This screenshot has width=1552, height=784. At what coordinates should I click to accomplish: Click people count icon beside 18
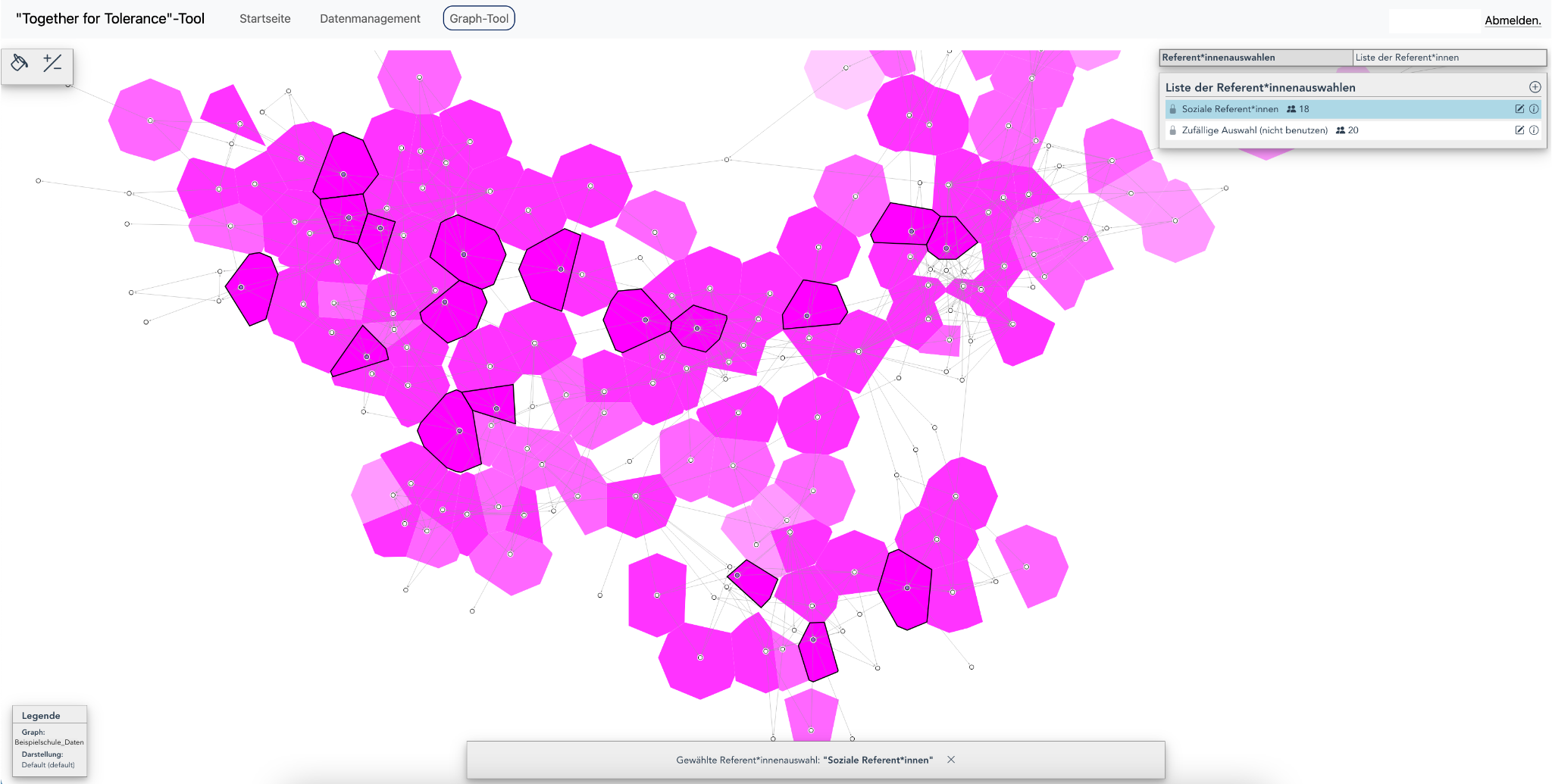1291,109
